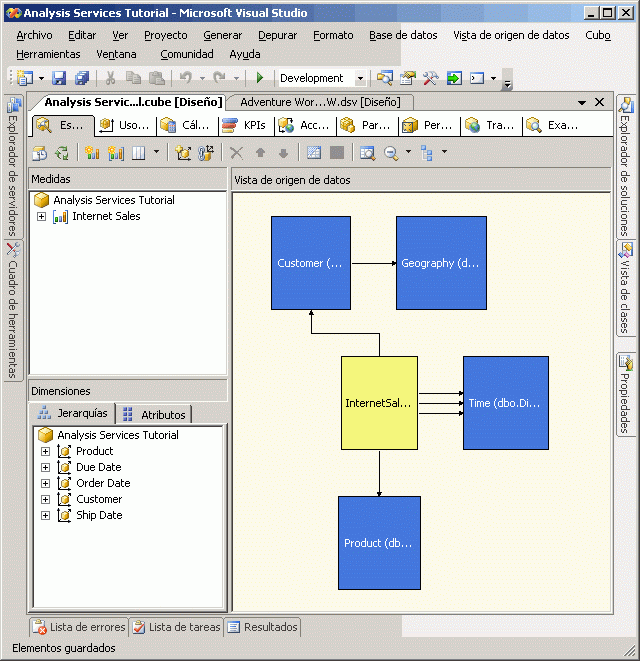This screenshot has height=661, width=640.
Task: Click the Cut scissors icon
Action: [x=110, y=78]
